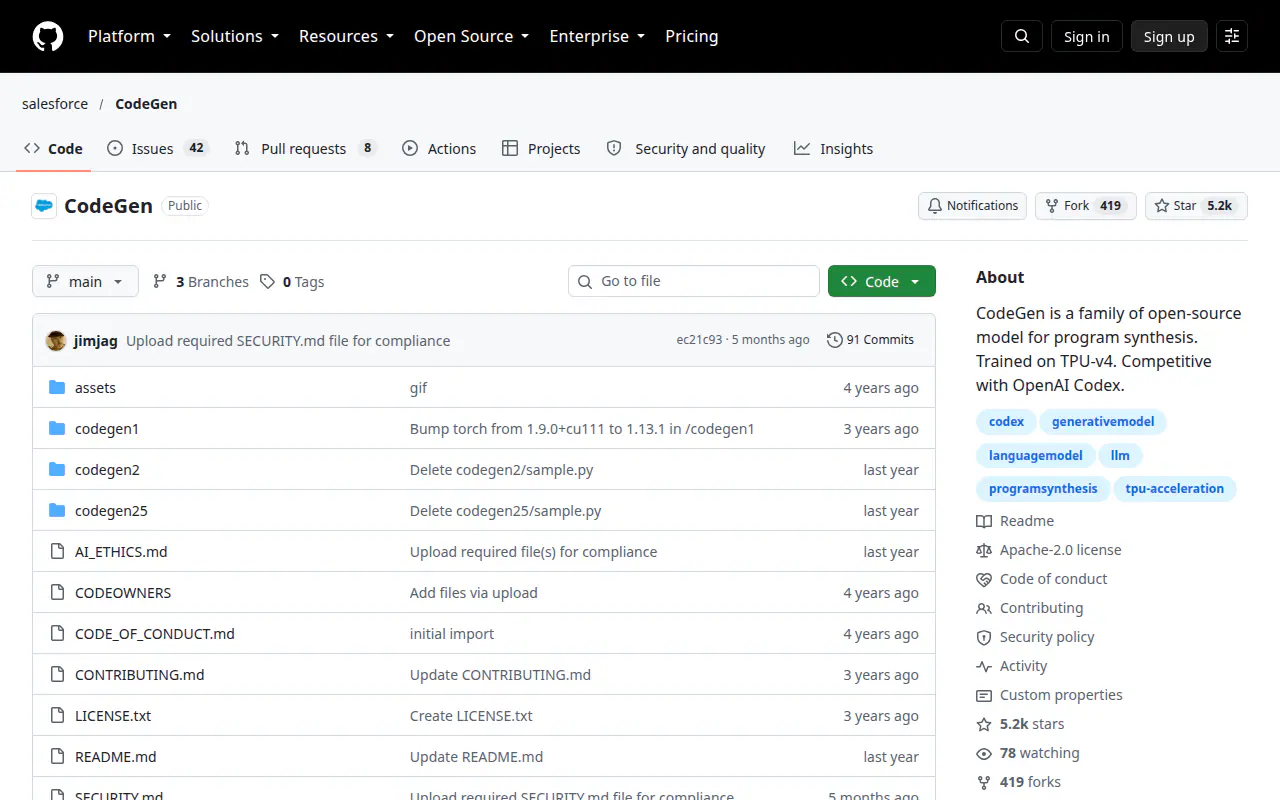Viewport: 1280px width, 800px height.
Task: Click the Sign up button
Action: pos(1169,36)
